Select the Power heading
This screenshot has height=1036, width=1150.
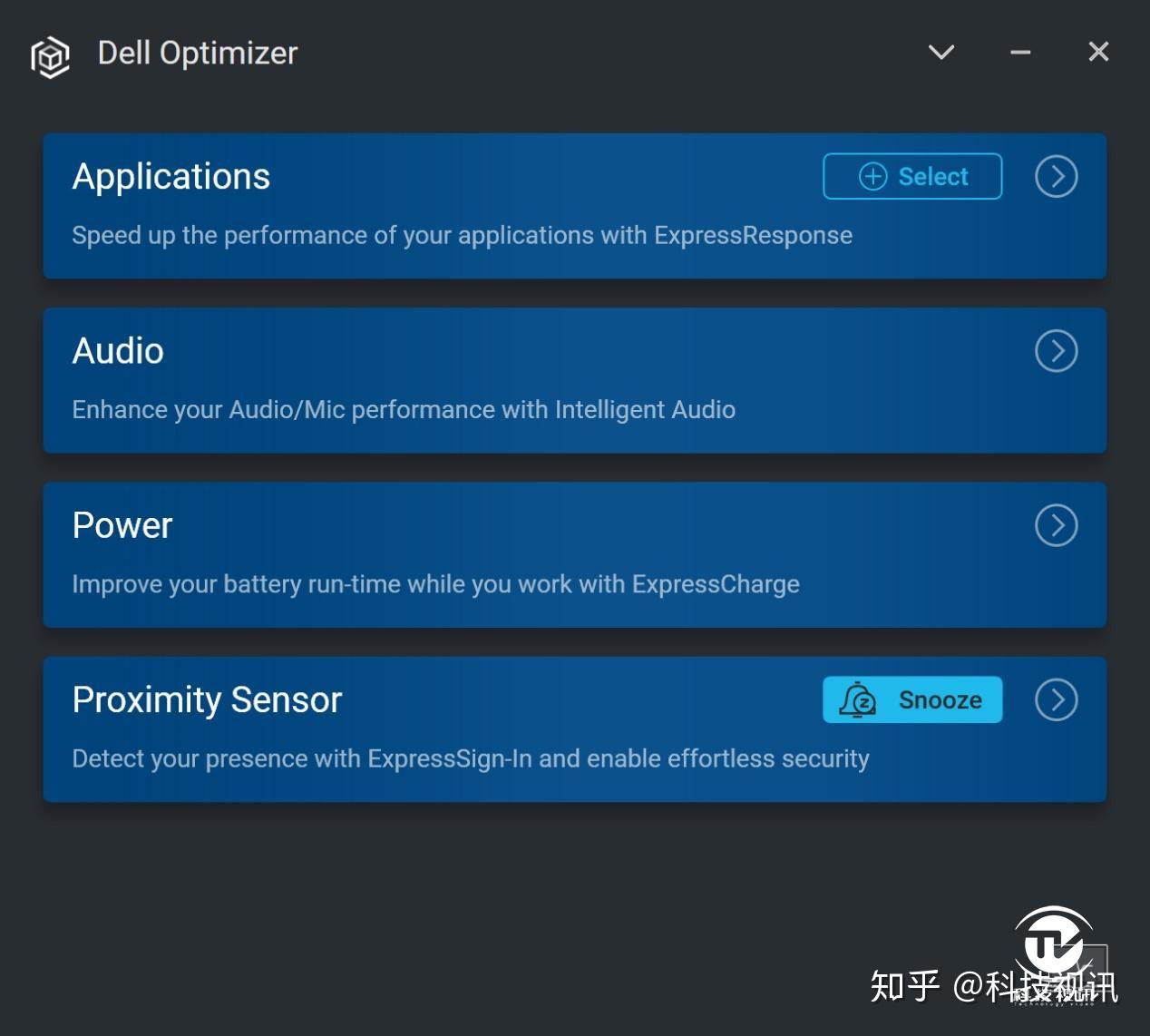[x=122, y=525]
